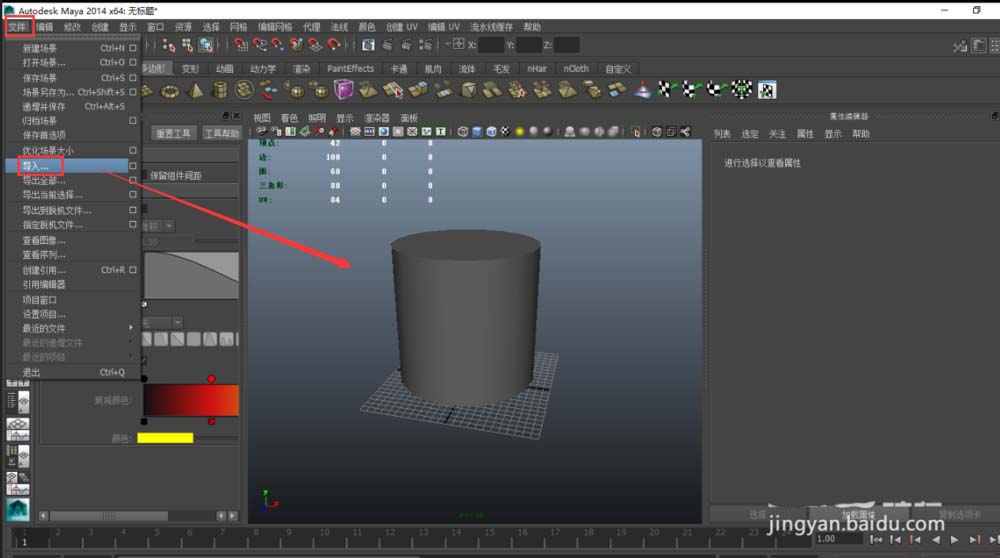This screenshot has height=558, width=1000.
Task: Click the 工具帮助 button
Action: tap(221, 133)
